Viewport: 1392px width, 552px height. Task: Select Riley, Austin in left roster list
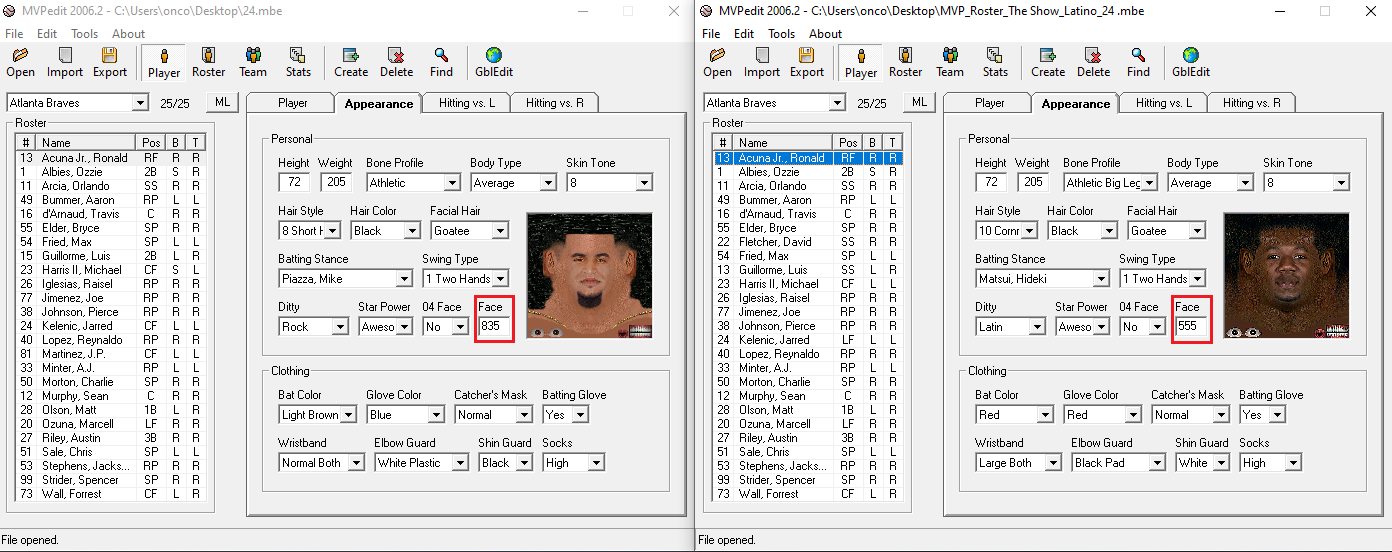click(x=109, y=438)
